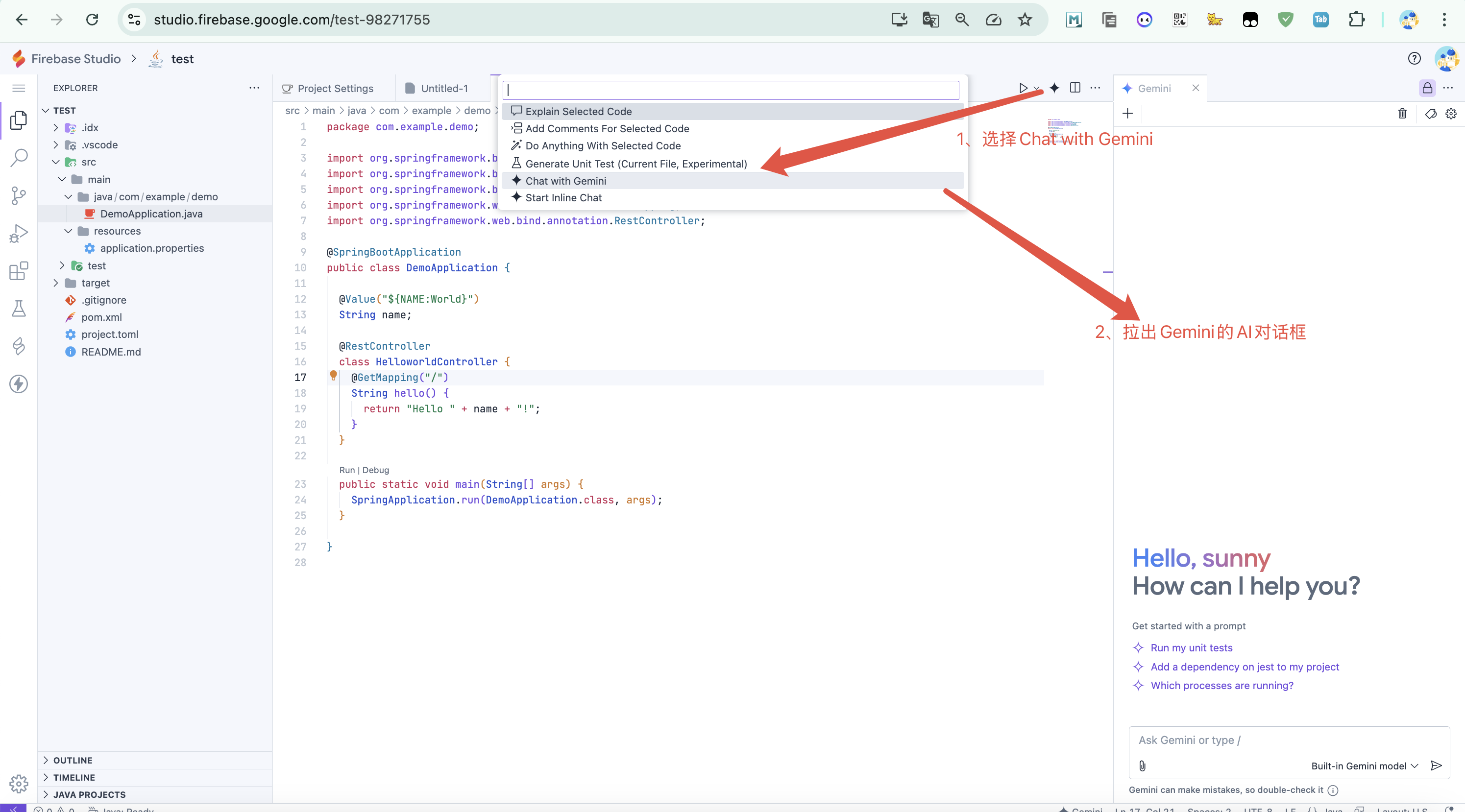Screen dimensions: 1465x812
Task: Click Run code lens above main method
Action: [346, 470]
